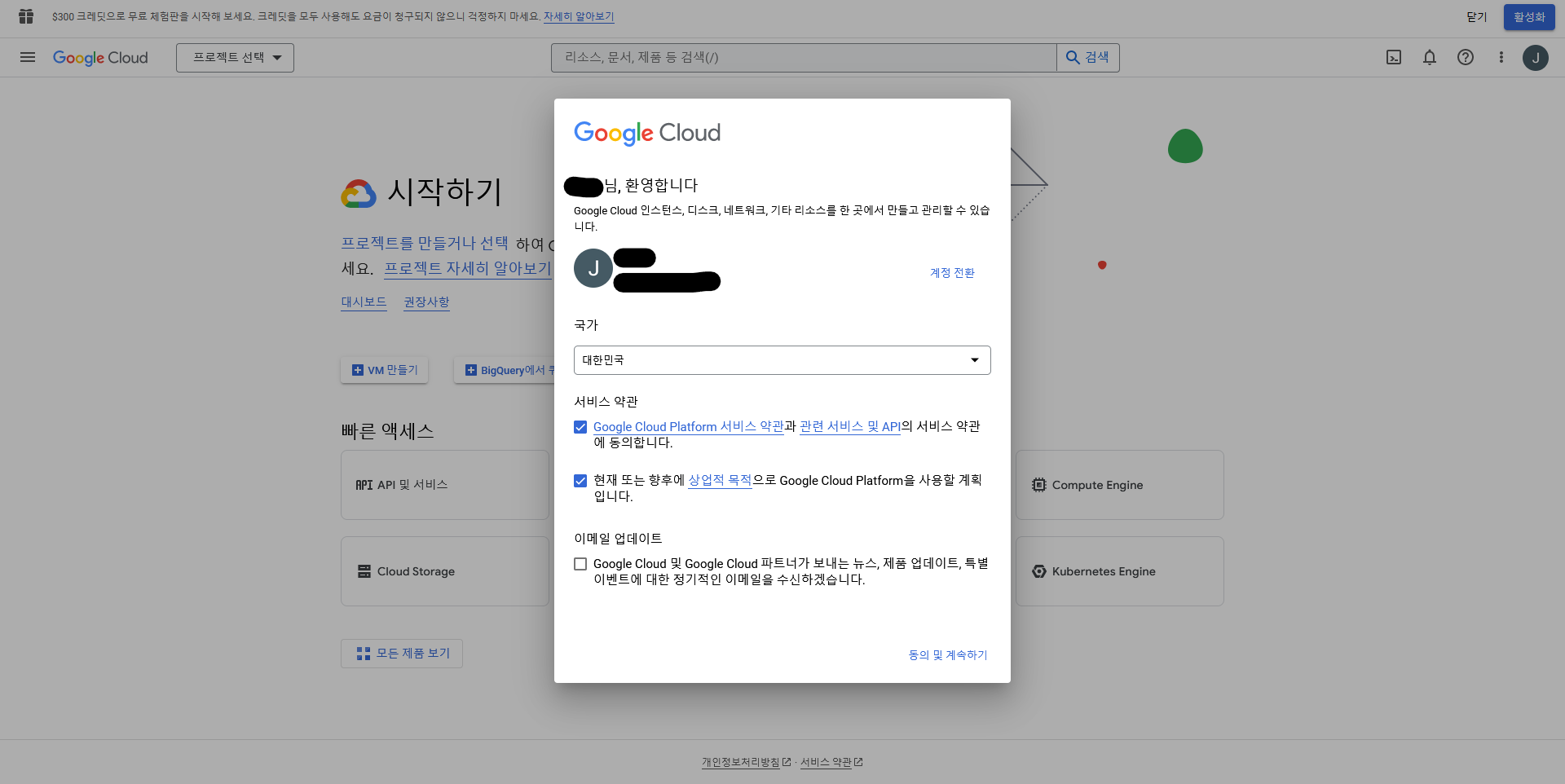Click the J account avatar in header
This screenshot has height=784, width=1565.
1536,57
